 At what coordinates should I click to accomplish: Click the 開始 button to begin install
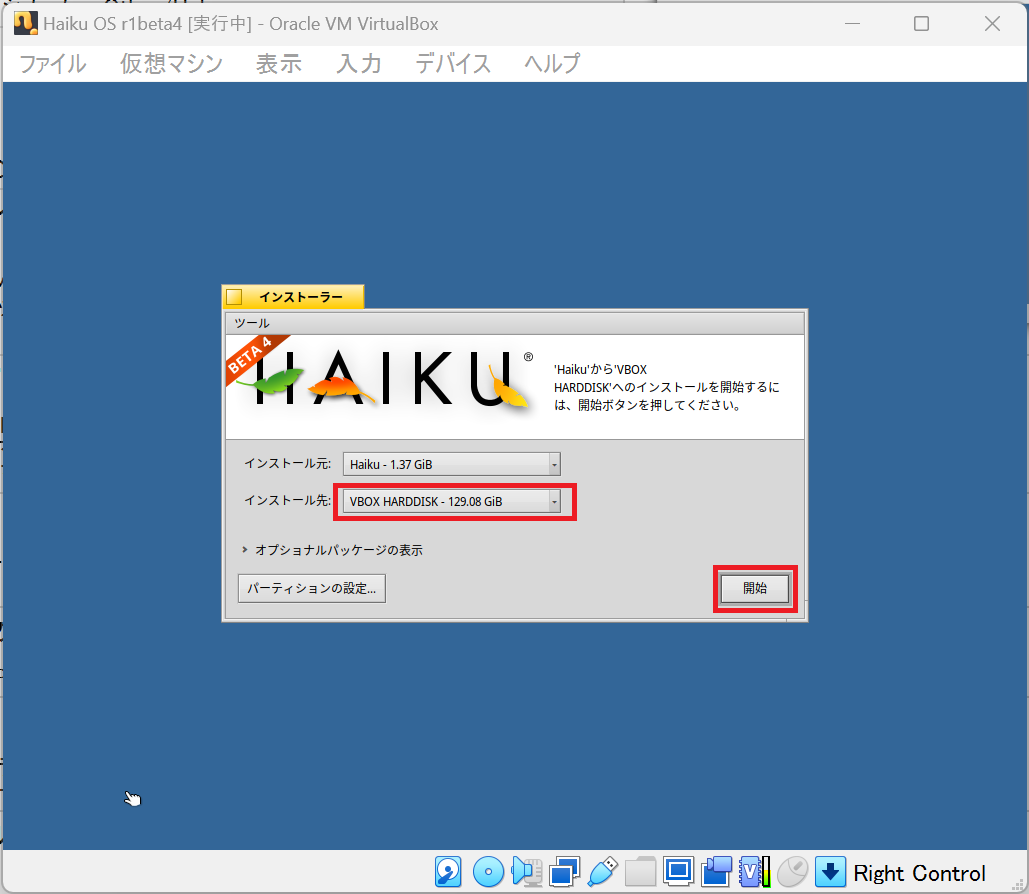755,588
